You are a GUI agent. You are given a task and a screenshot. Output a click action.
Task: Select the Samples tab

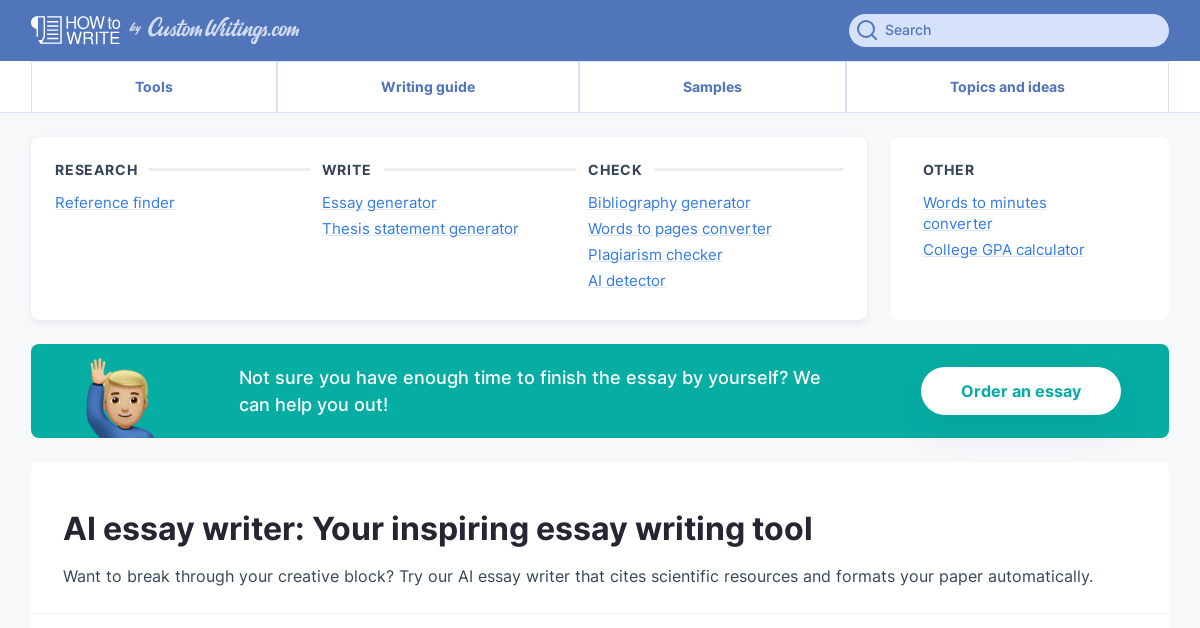pyautogui.click(x=712, y=87)
